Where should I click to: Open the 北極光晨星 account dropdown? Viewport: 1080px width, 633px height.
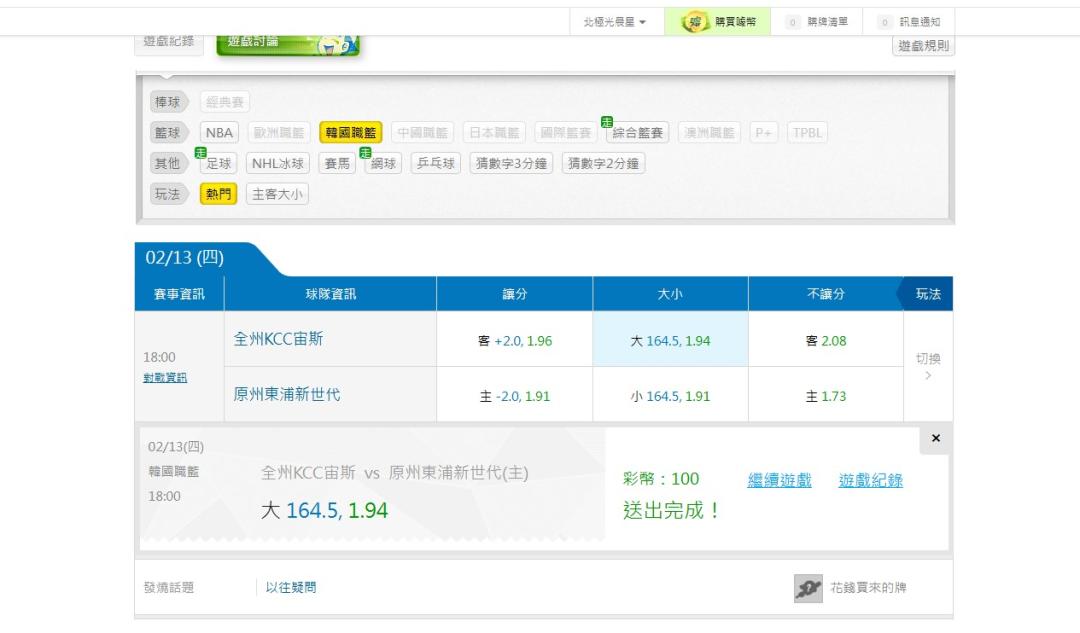(x=614, y=22)
